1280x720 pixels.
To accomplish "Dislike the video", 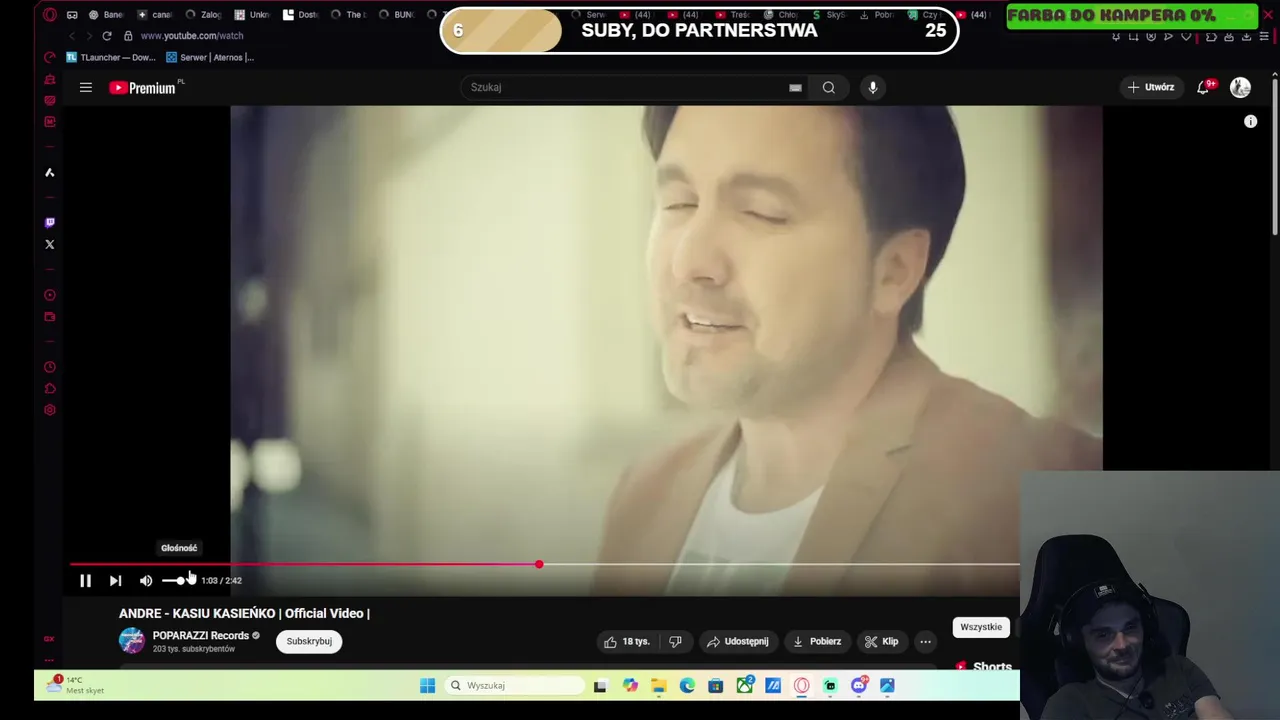I will (675, 641).
